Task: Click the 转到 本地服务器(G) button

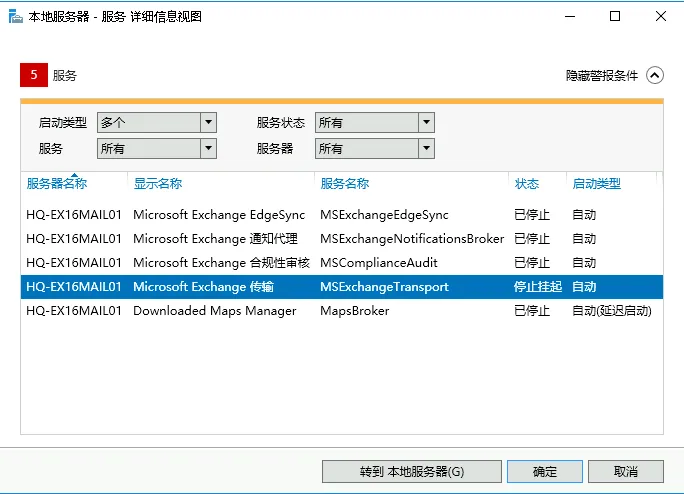Action: (x=412, y=471)
